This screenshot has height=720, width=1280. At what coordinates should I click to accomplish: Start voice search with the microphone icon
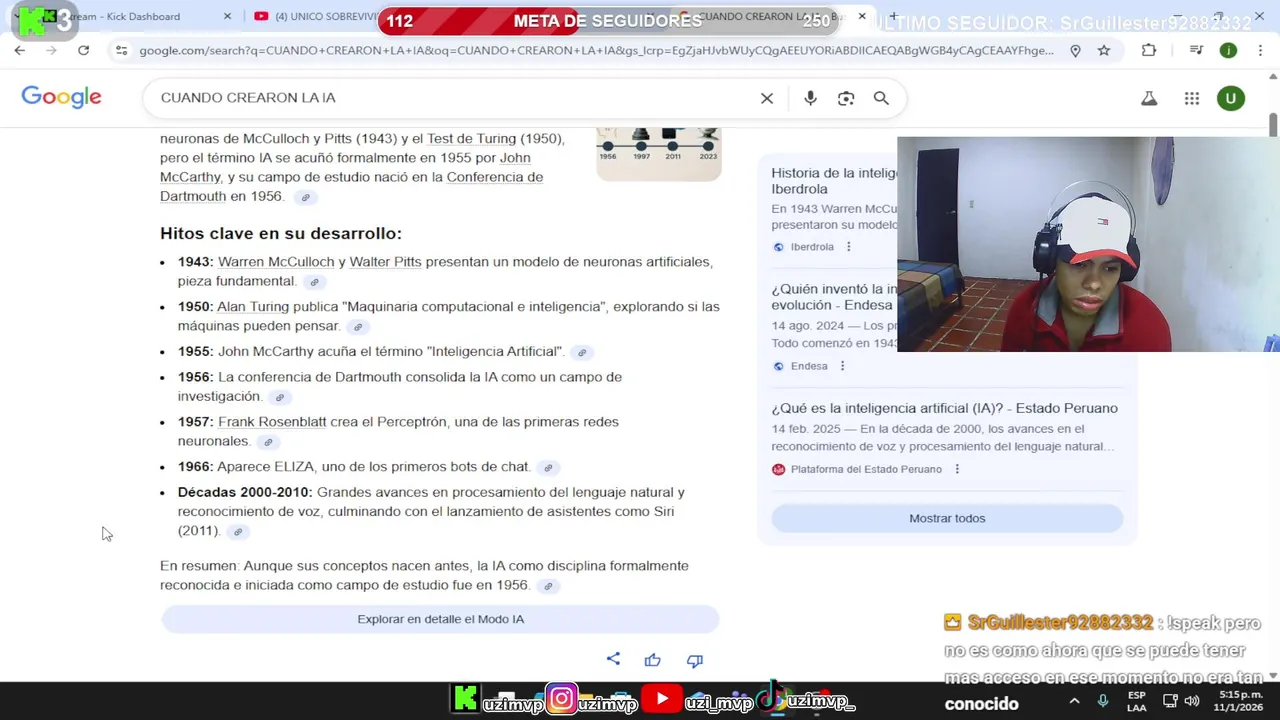(810, 98)
